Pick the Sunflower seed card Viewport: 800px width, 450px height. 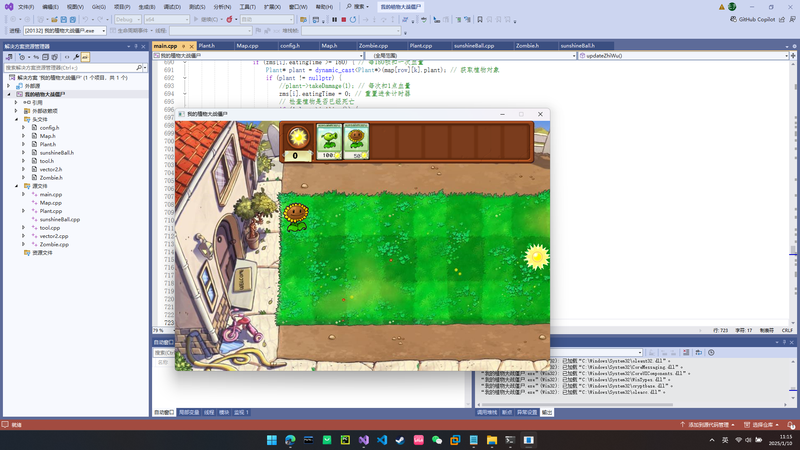tap(356, 142)
